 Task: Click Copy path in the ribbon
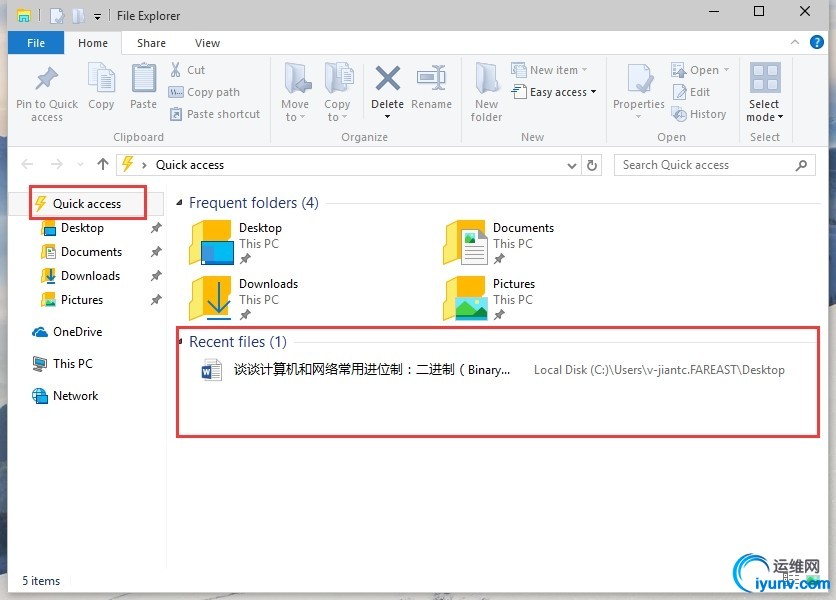(204, 92)
